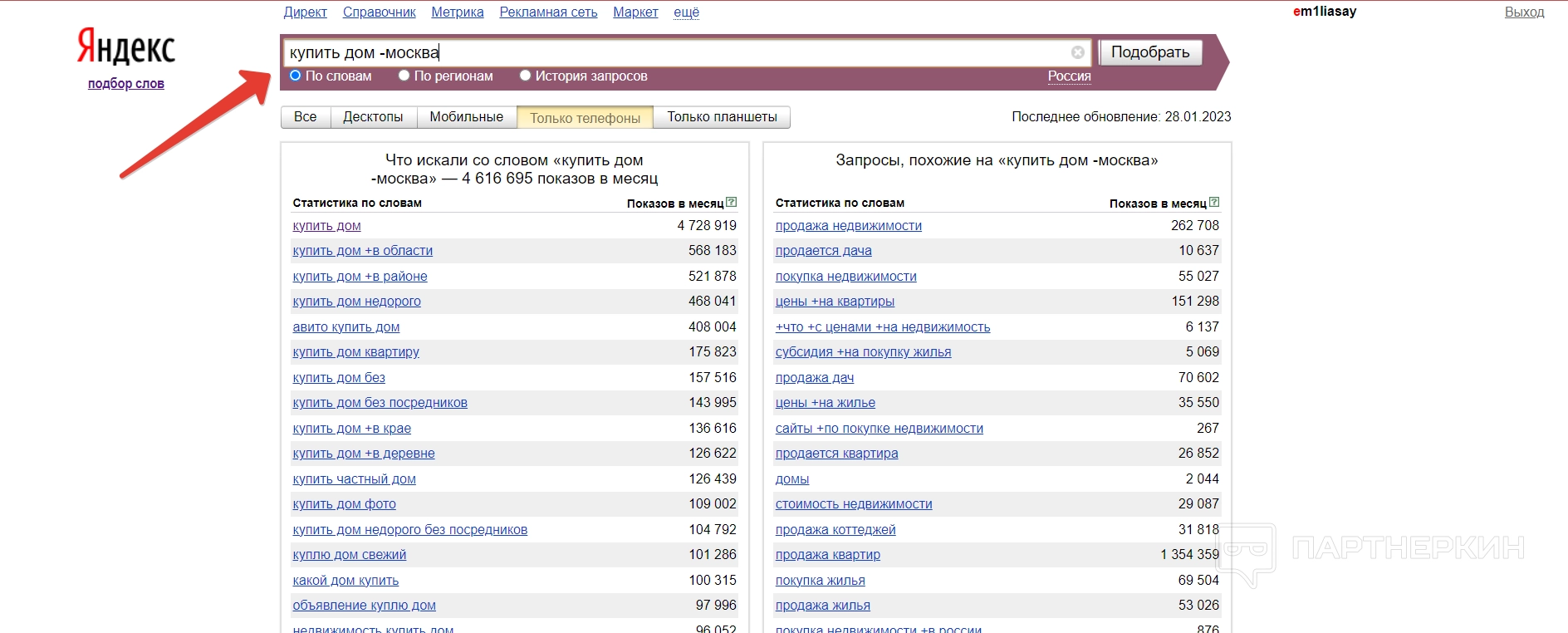Switch to the 'Мобильные' tab
The width and height of the screenshot is (1568, 633).
pyautogui.click(x=466, y=117)
